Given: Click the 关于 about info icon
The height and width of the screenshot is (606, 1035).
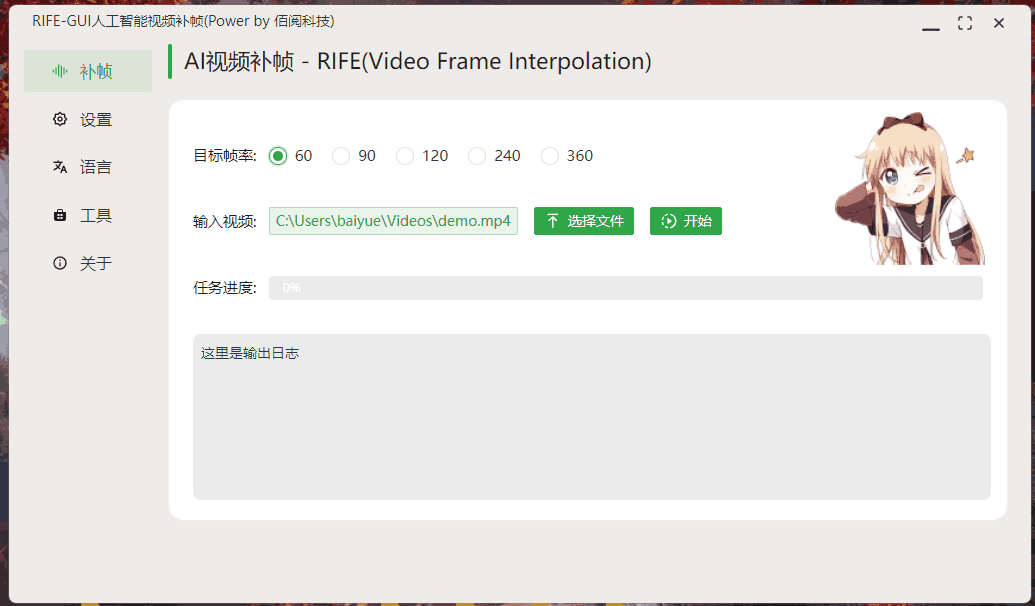Looking at the screenshot, I should coord(60,263).
